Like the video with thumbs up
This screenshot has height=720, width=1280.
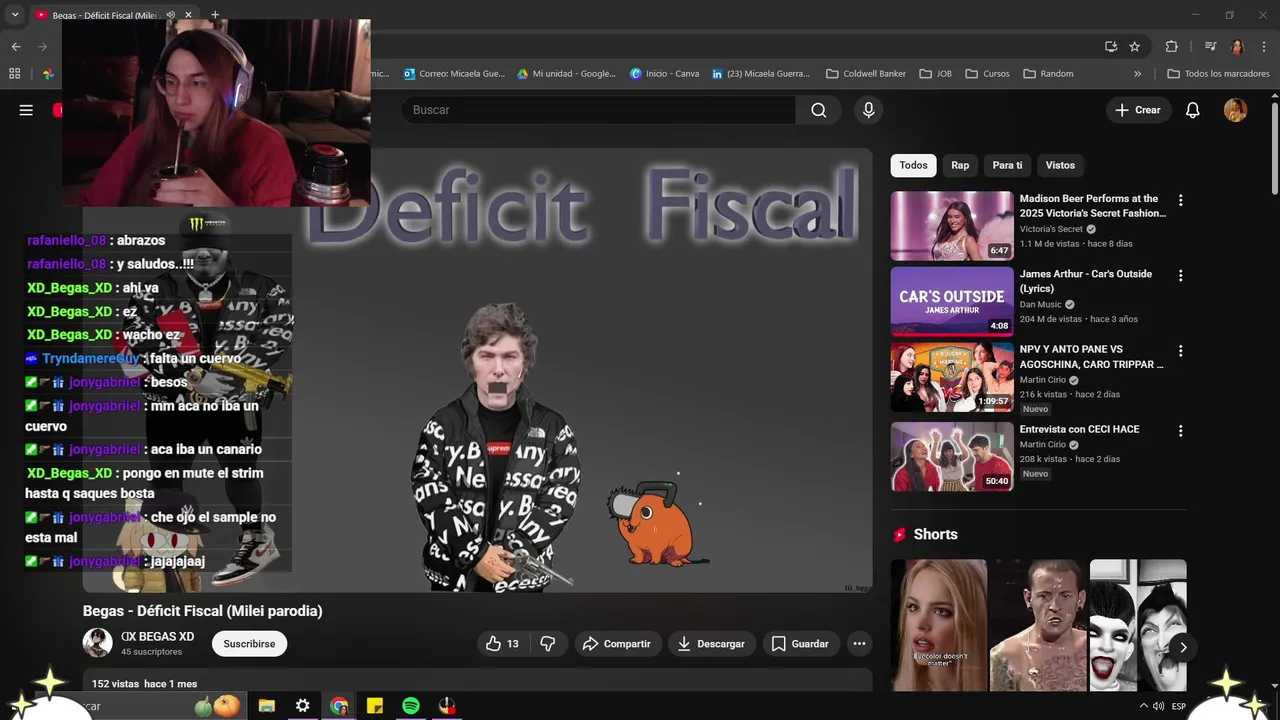coord(502,644)
